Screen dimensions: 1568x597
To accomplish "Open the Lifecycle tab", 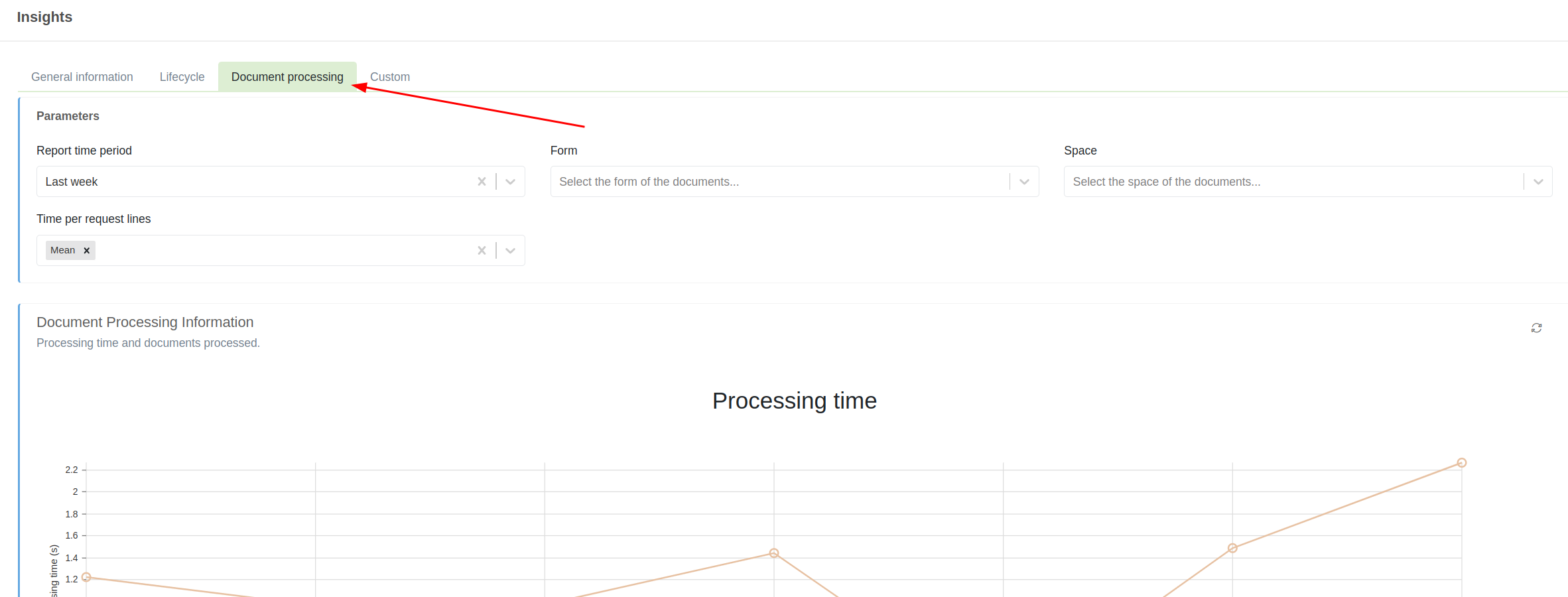I will 182,77.
